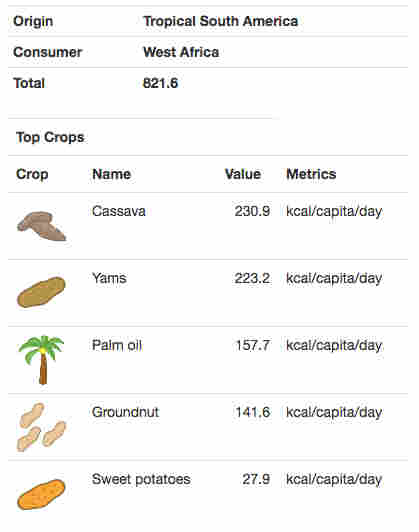Click the Top Crops heading
This screenshot has height=532, width=419.
pos(50,137)
